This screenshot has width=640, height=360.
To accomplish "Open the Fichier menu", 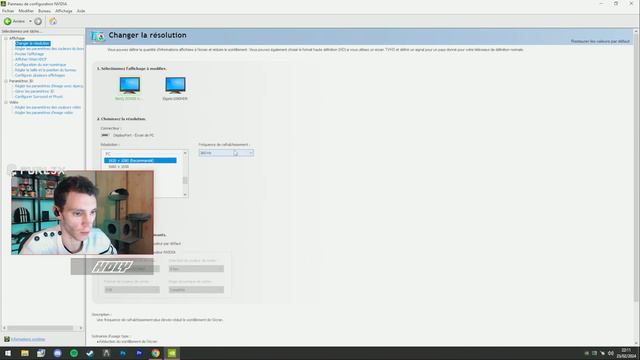I will pos(8,11).
